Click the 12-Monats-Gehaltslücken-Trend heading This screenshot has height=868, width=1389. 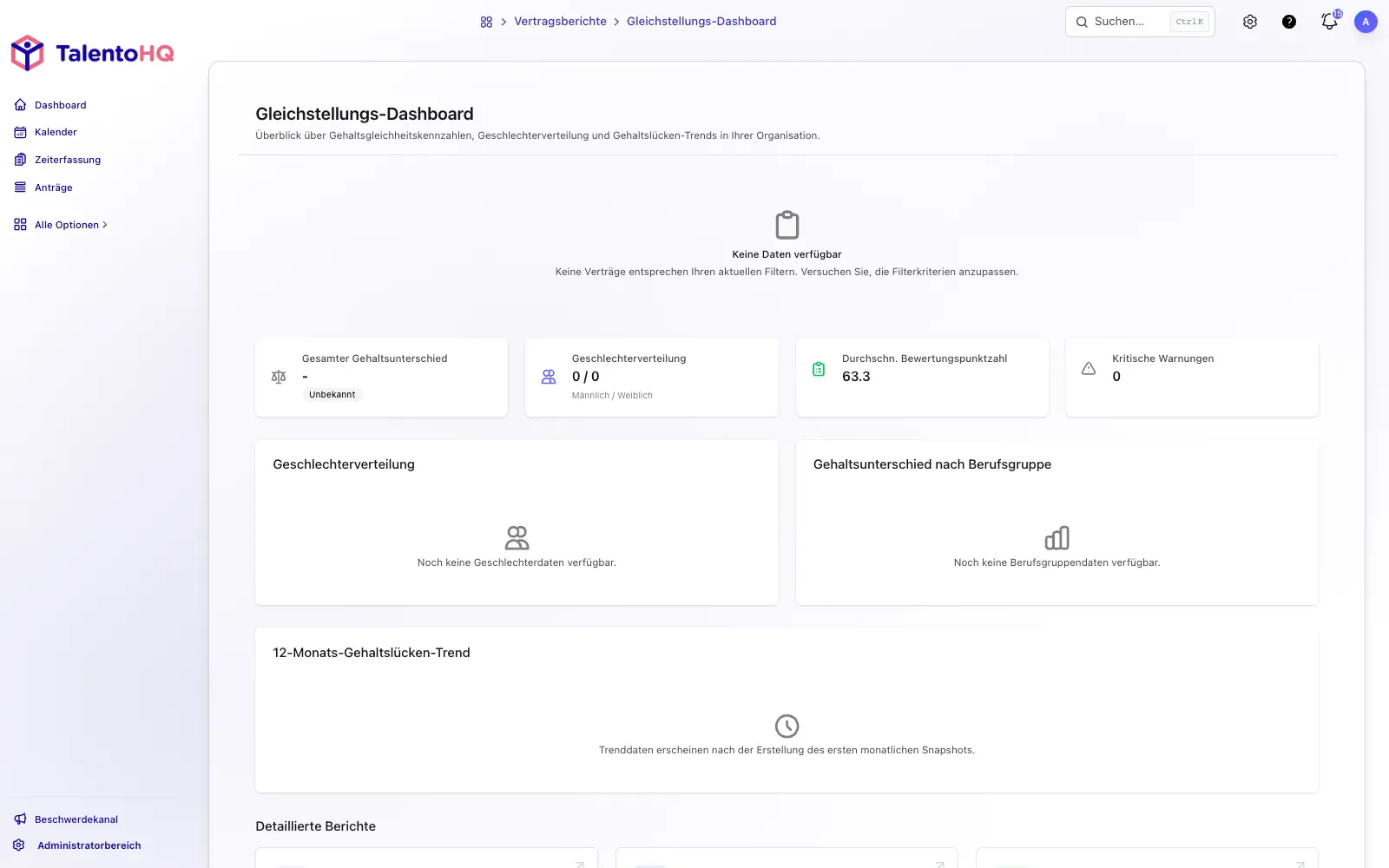372,653
